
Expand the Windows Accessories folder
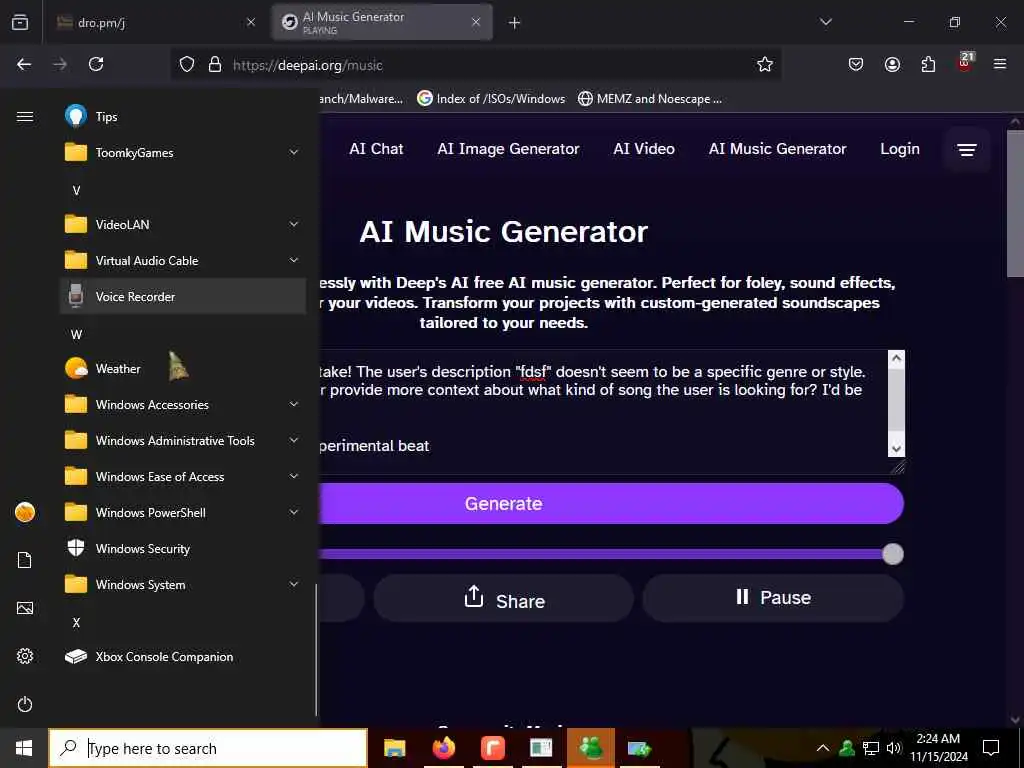[x=183, y=404]
